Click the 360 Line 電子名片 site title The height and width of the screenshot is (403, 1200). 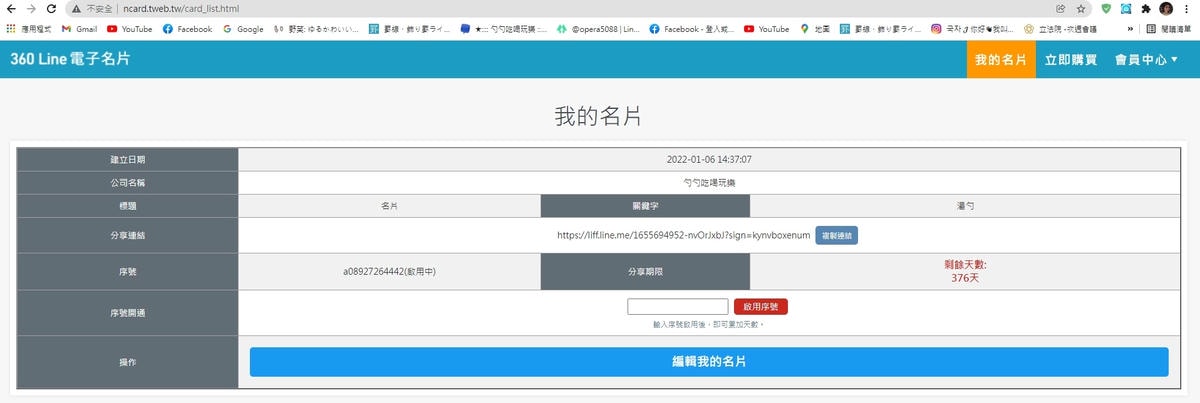(x=70, y=59)
